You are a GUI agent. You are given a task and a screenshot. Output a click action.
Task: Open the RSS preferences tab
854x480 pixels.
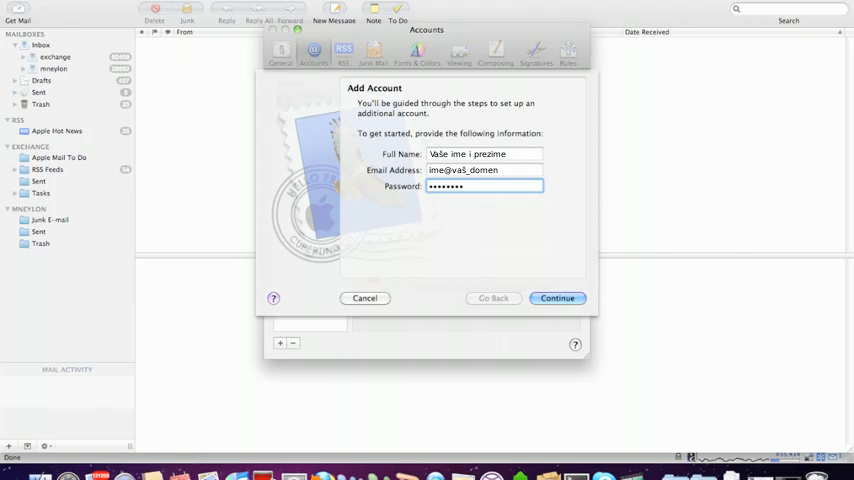tap(344, 53)
